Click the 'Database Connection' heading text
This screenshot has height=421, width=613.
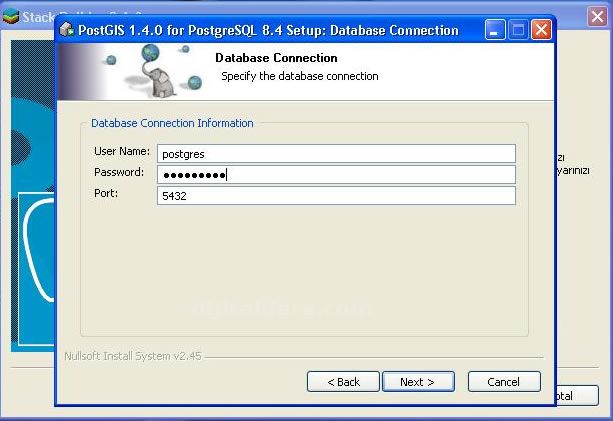276,58
